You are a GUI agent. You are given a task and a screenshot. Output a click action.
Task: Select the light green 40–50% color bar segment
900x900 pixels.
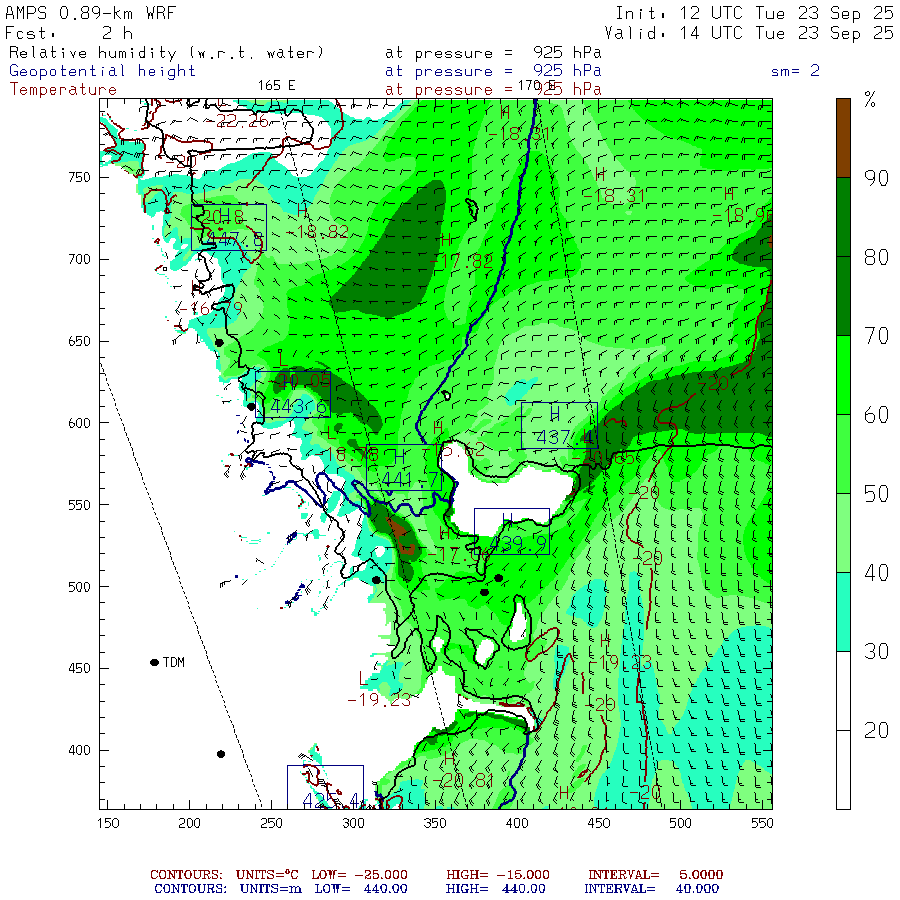(x=843, y=533)
